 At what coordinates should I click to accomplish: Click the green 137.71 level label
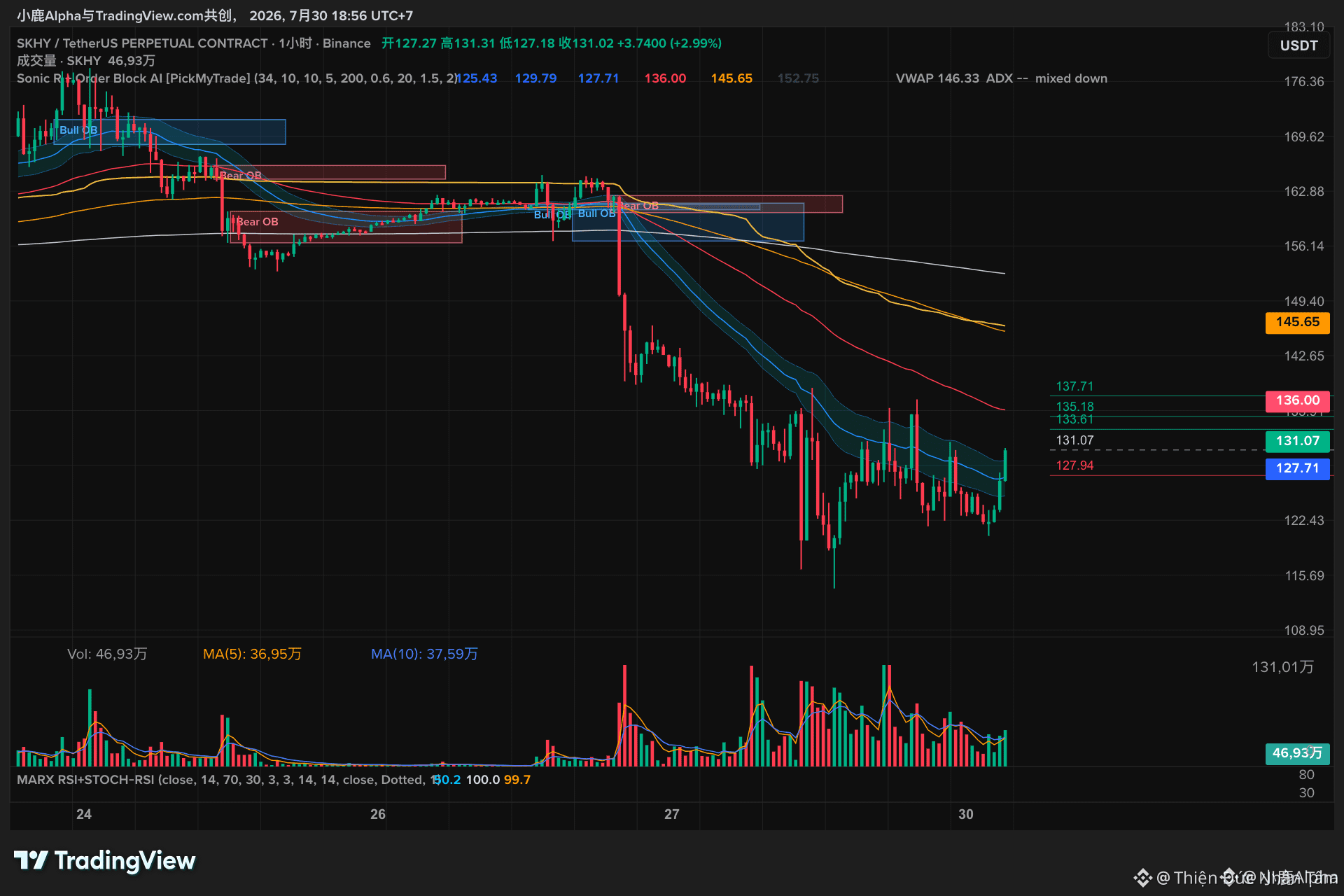pos(1074,386)
